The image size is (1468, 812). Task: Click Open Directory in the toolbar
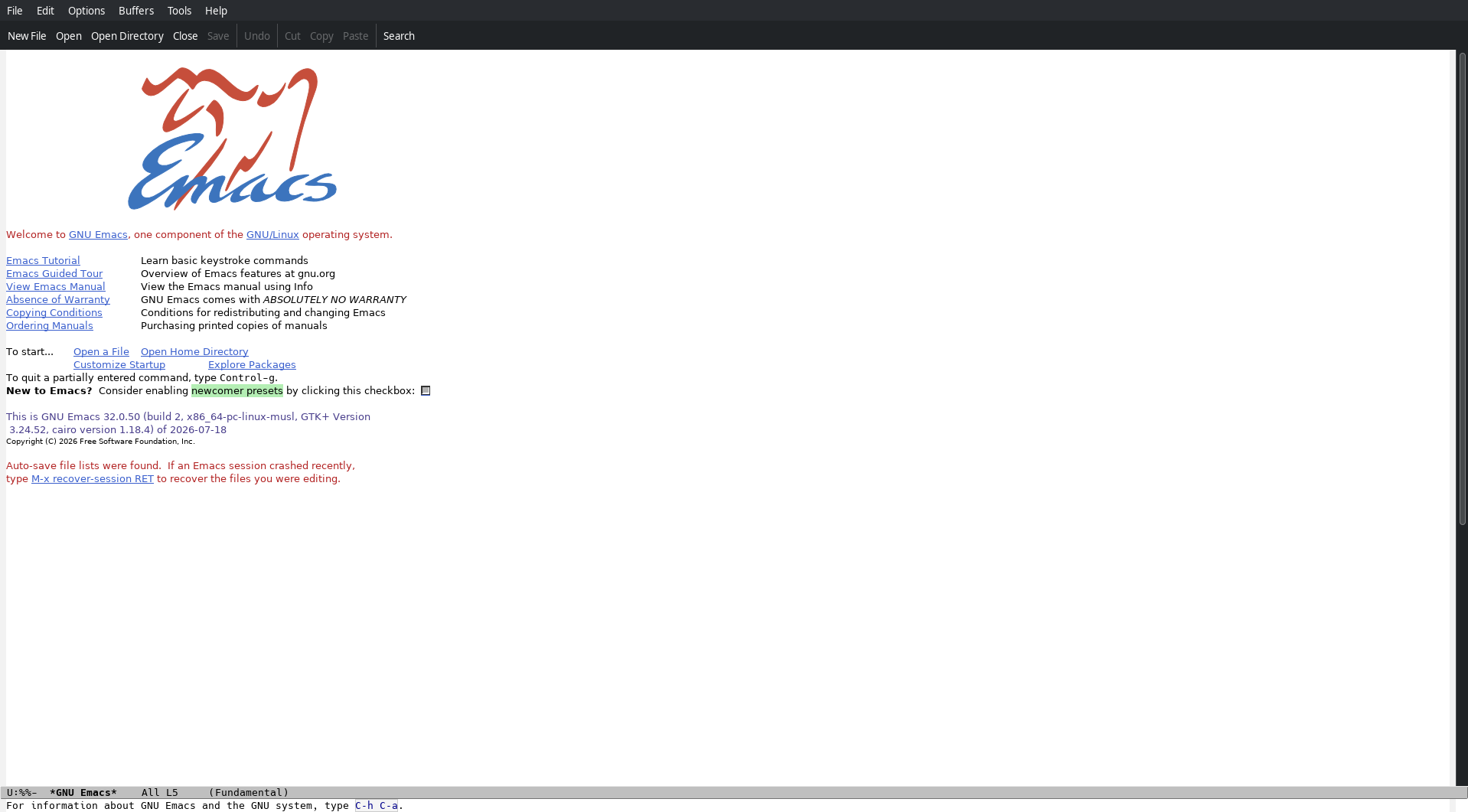point(127,36)
